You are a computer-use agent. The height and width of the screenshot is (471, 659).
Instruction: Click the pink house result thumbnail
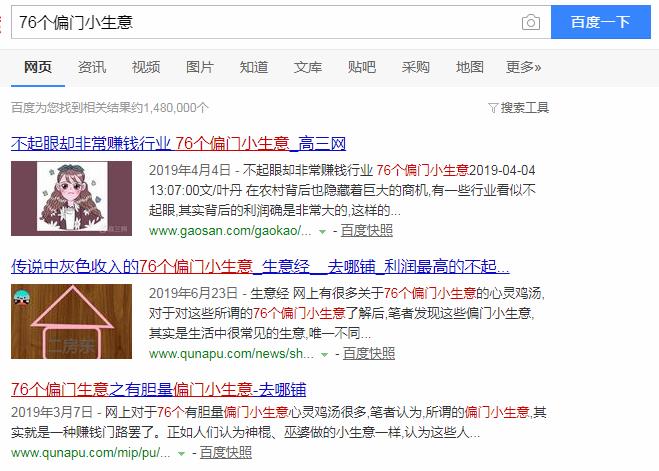click(71, 321)
